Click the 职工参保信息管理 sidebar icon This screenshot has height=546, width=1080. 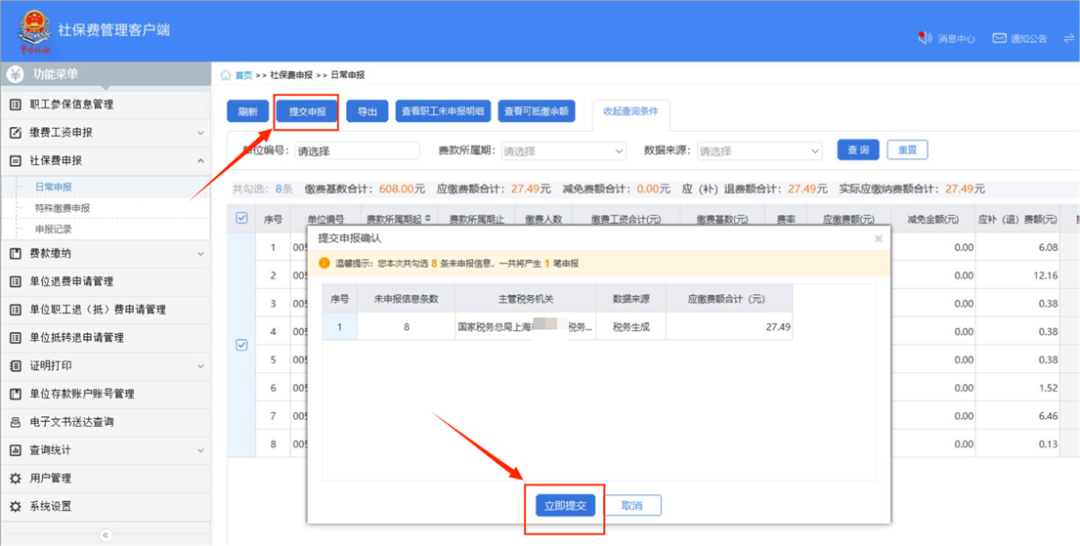point(15,104)
